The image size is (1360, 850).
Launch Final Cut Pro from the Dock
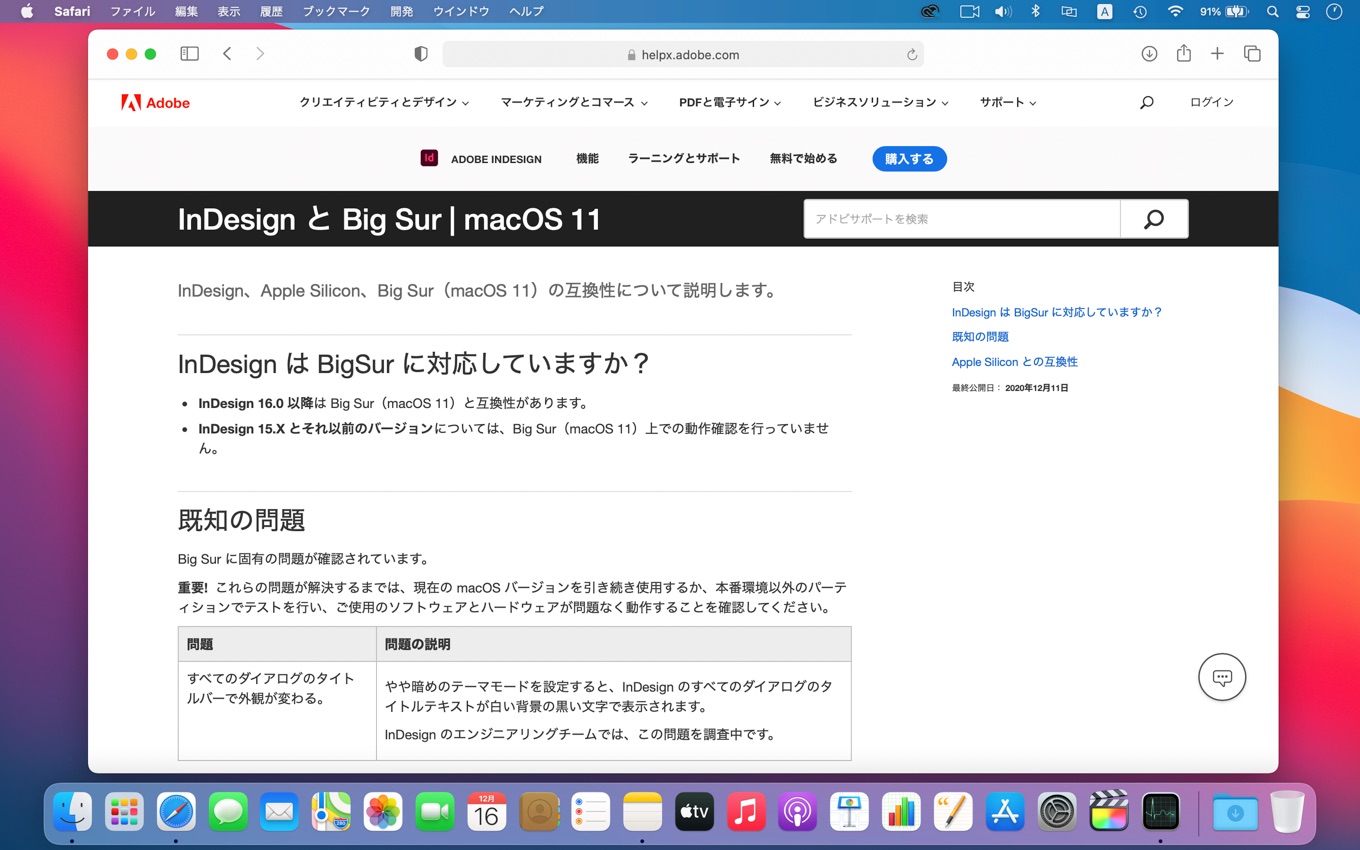[x=1108, y=812]
